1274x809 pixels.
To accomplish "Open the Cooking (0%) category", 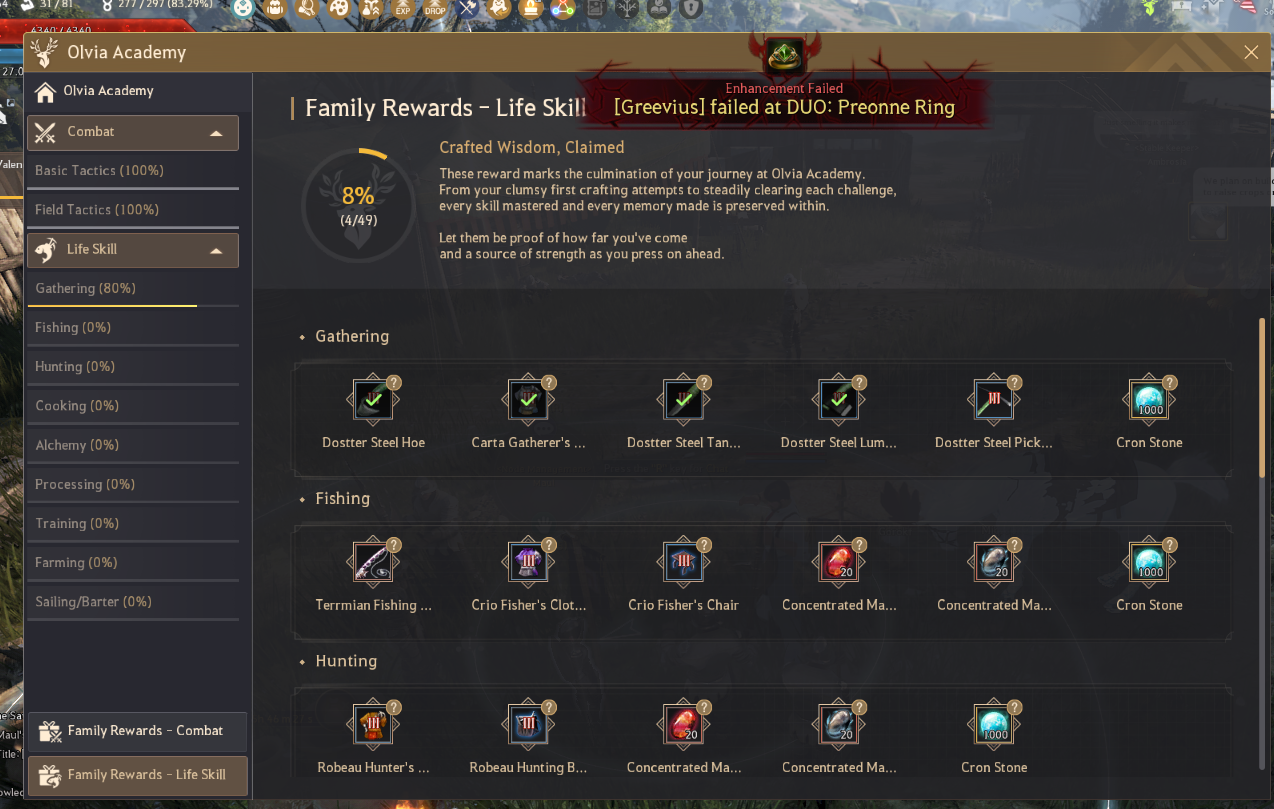I will pos(133,406).
